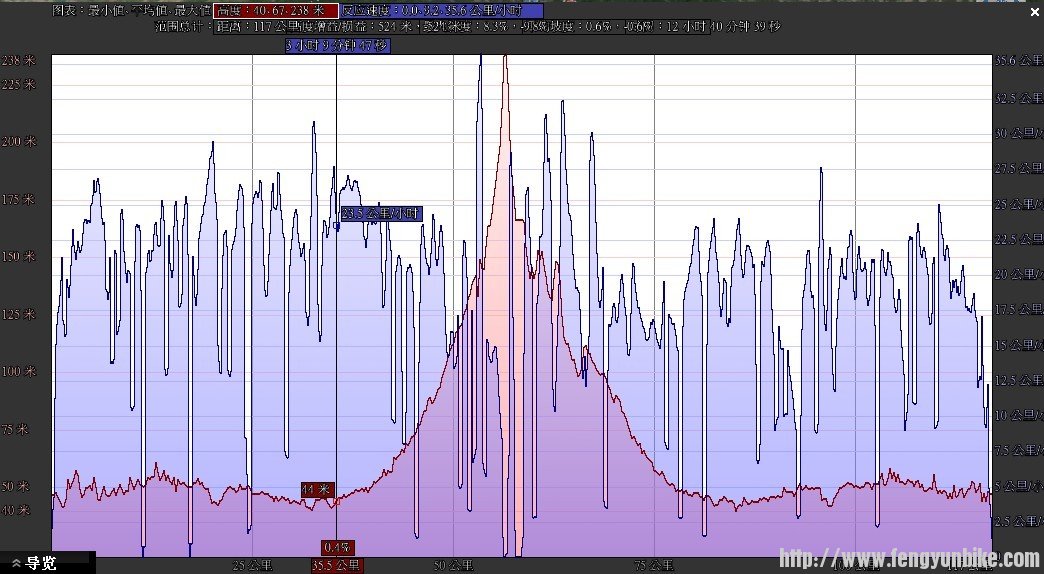Viewport: 1044px width, 574px height.
Task: Click the 50 公里 mark on distance axis
Action: pyautogui.click(x=452, y=565)
